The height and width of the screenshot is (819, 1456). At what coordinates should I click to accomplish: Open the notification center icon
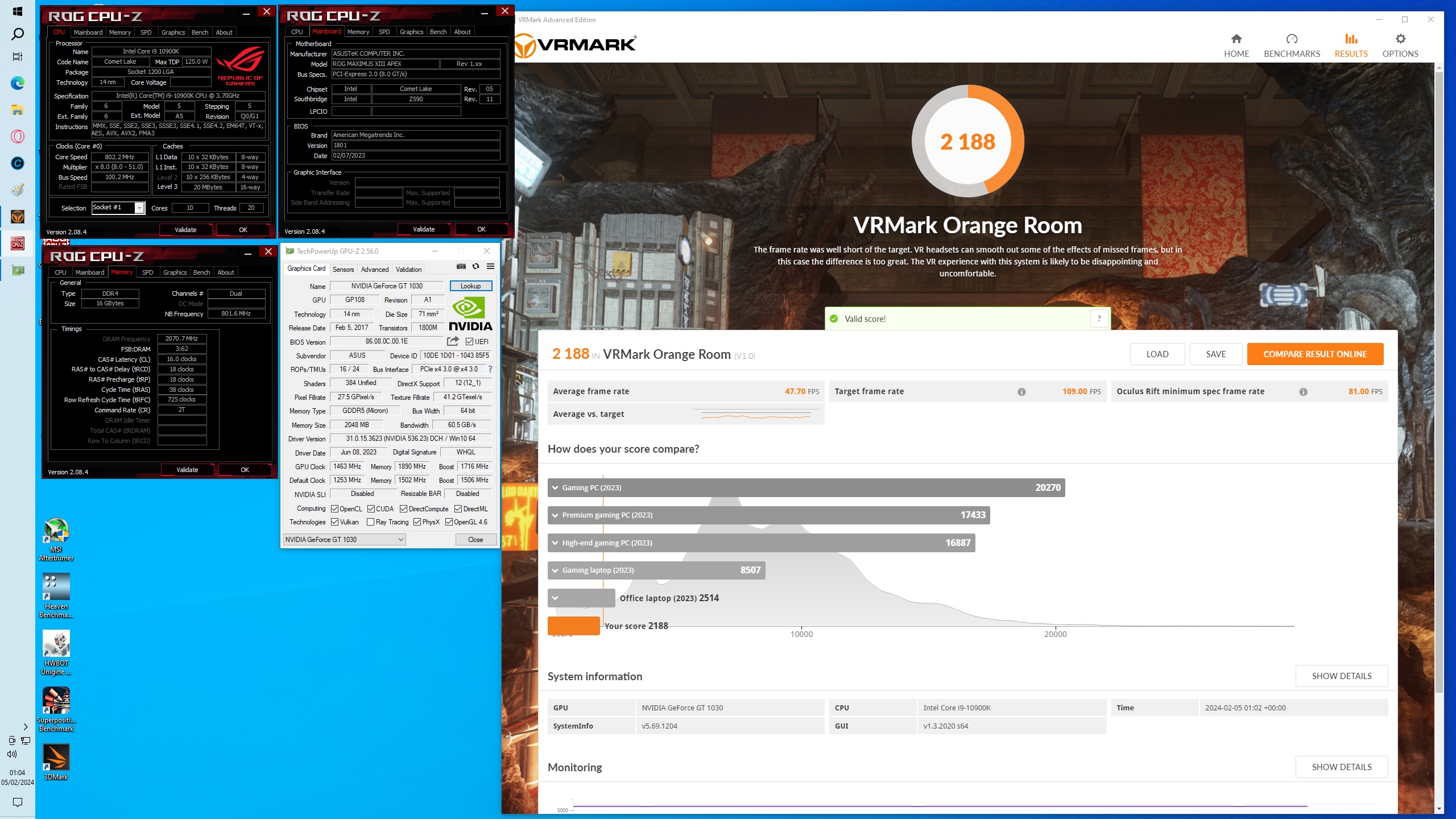18,803
